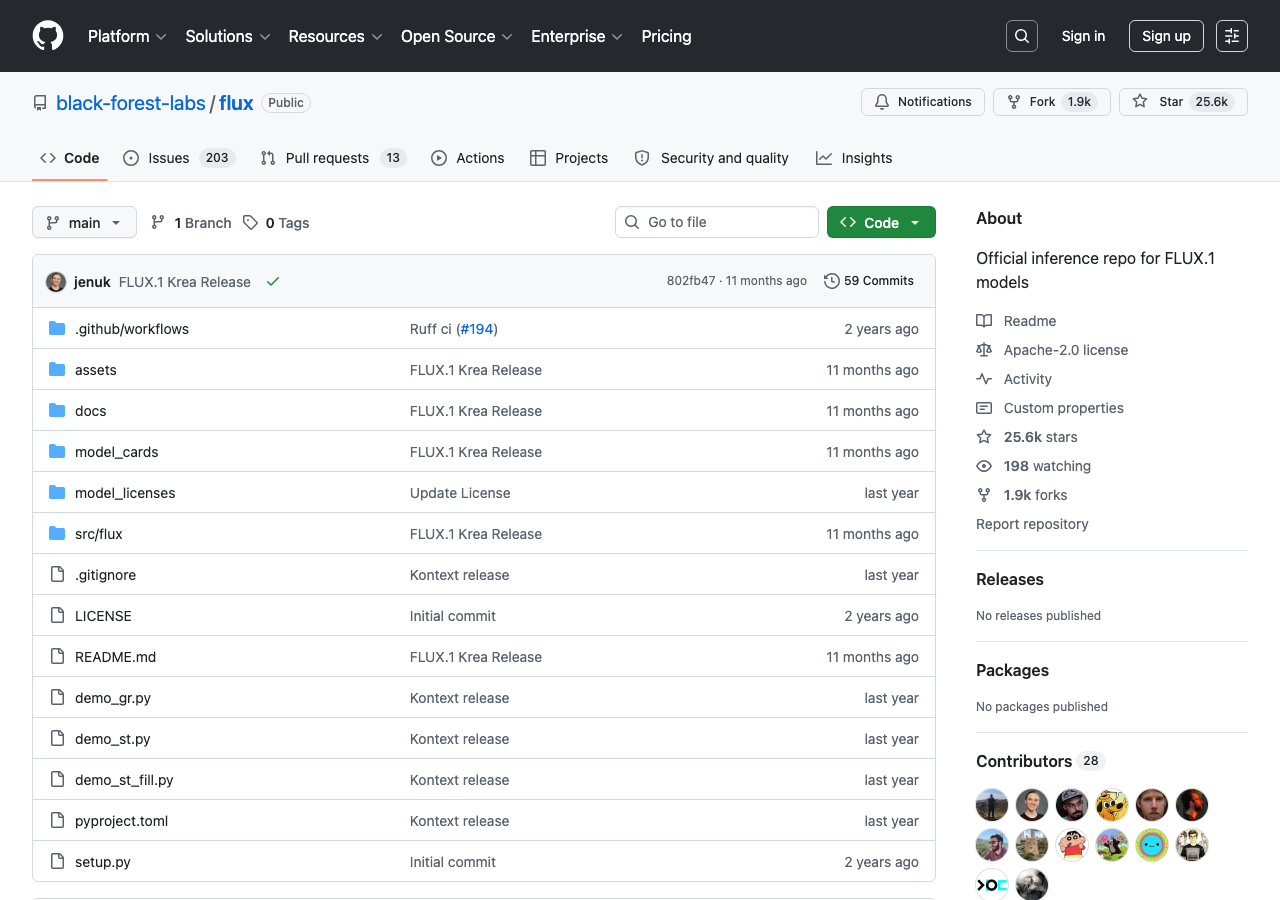Click the Sign up button
This screenshot has height=900, width=1280.
click(x=1166, y=36)
